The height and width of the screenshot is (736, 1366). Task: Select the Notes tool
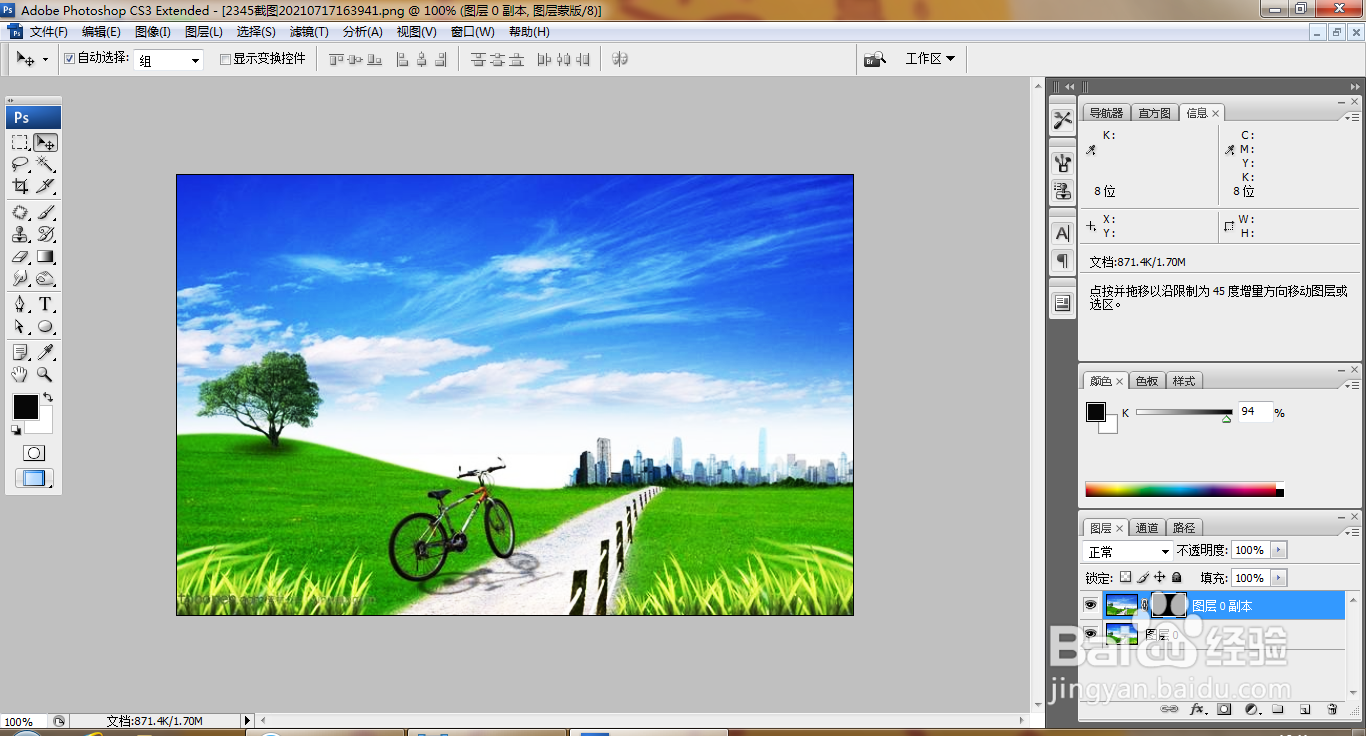coord(20,353)
